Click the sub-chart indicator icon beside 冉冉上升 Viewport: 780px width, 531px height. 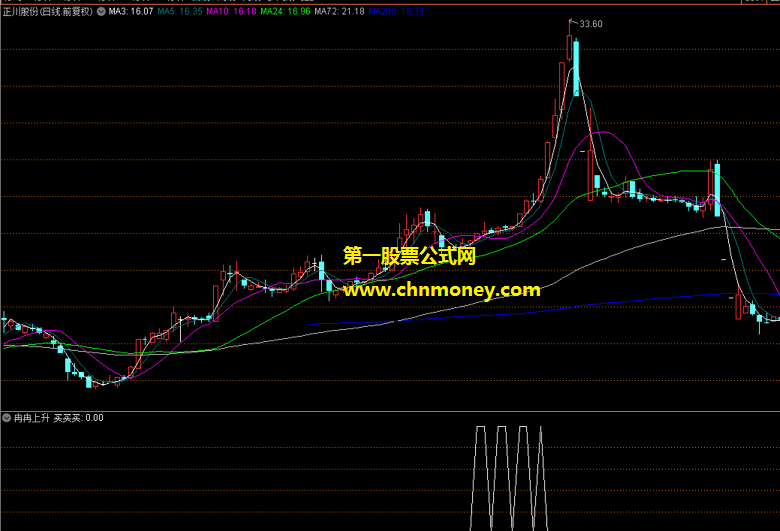point(6,418)
